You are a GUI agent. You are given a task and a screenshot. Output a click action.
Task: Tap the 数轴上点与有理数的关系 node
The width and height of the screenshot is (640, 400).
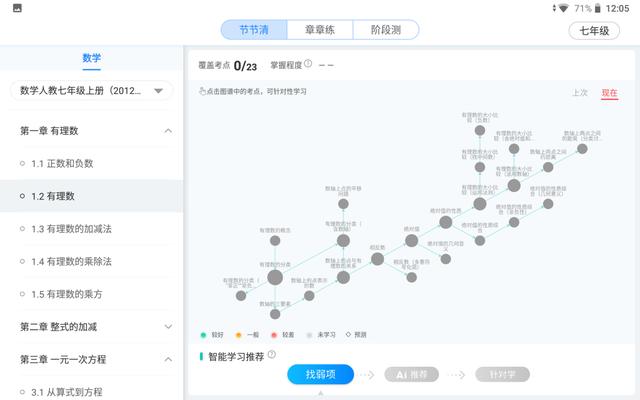pyautogui.click(x=343, y=278)
